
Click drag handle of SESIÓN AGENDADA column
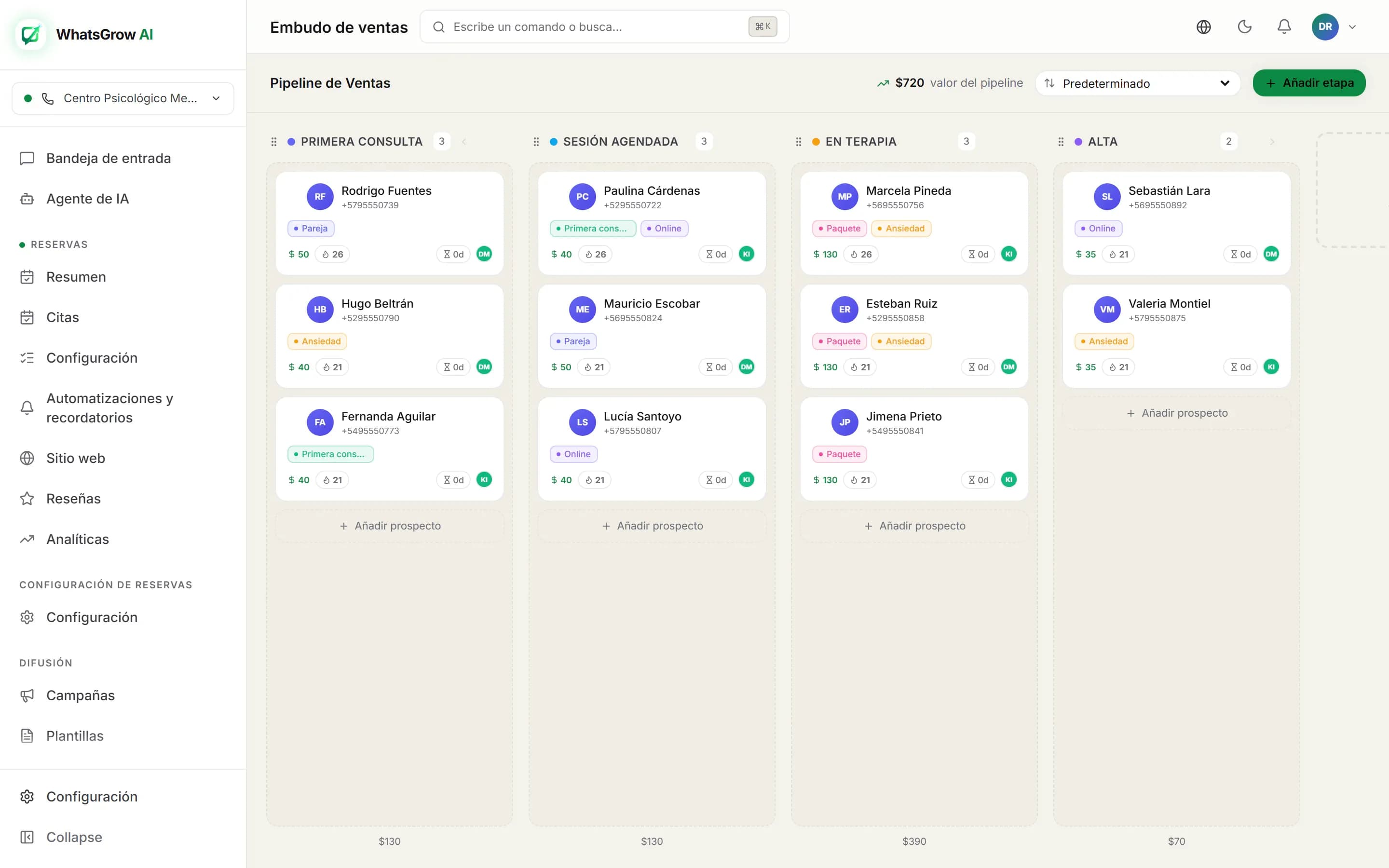tap(536, 142)
